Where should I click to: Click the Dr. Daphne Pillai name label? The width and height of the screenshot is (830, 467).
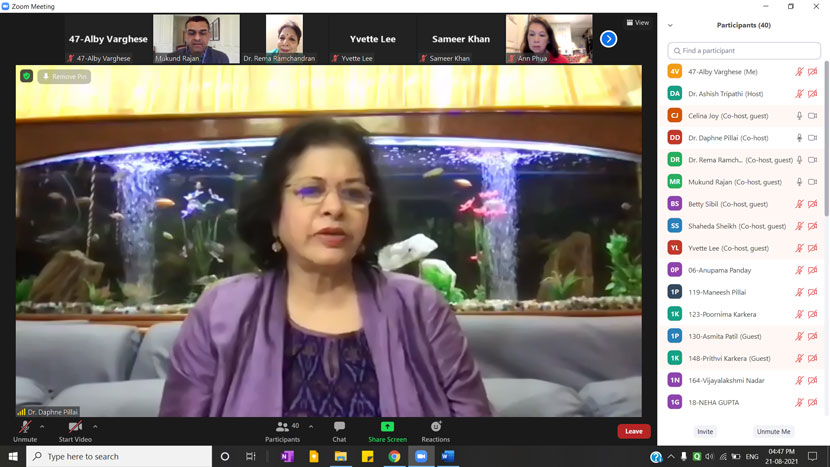click(52, 412)
